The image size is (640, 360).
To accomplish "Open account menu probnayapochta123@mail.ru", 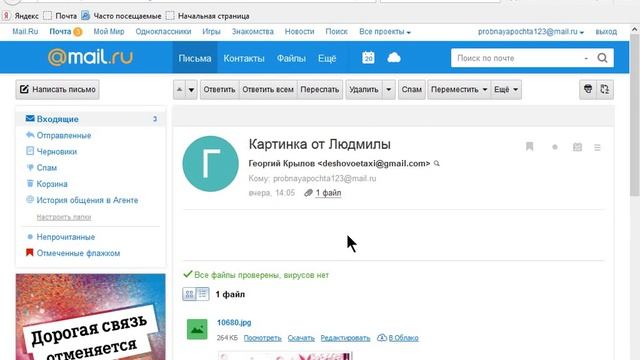I will click(x=531, y=31).
